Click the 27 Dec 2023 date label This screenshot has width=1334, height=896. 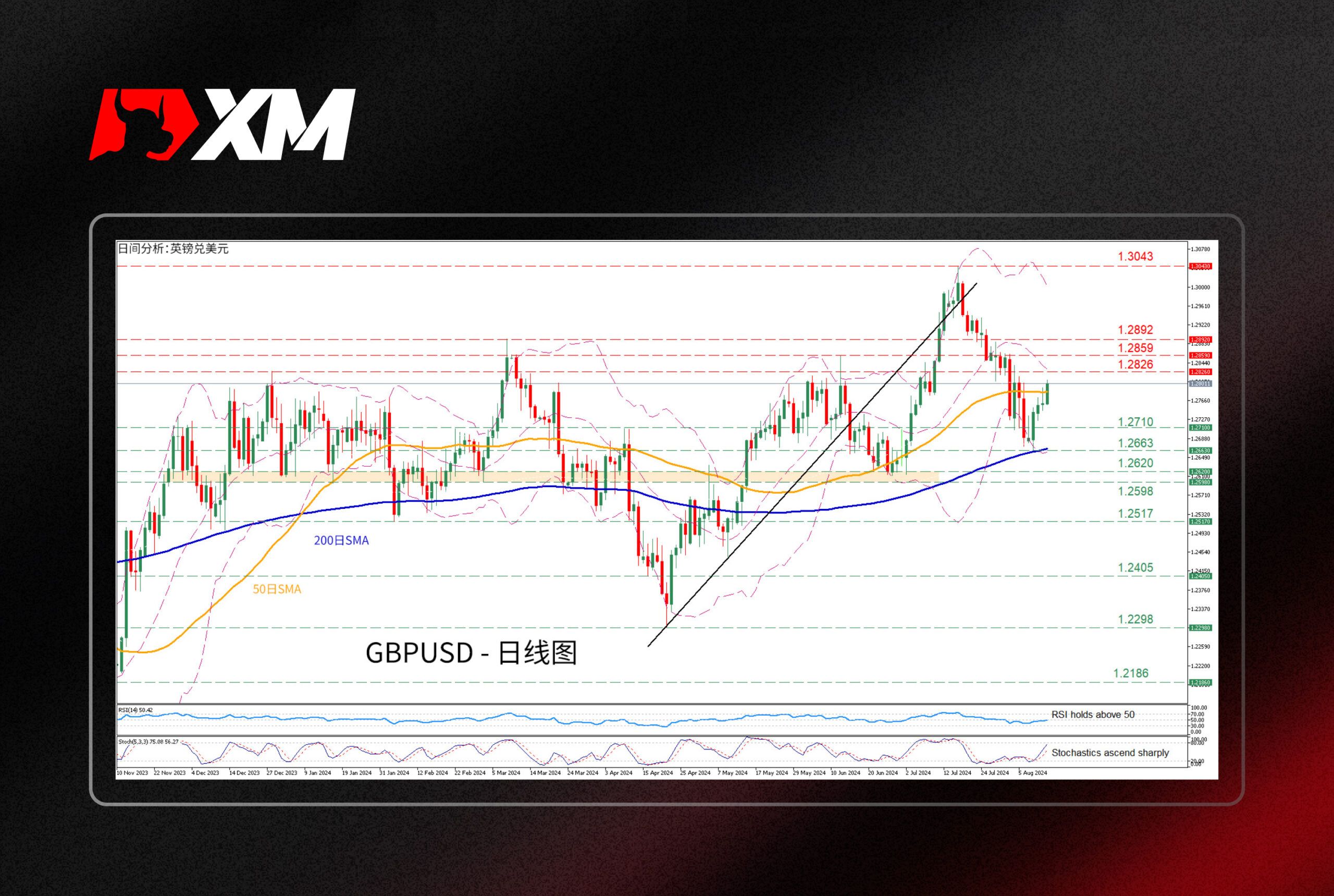pyautogui.click(x=282, y=773)
